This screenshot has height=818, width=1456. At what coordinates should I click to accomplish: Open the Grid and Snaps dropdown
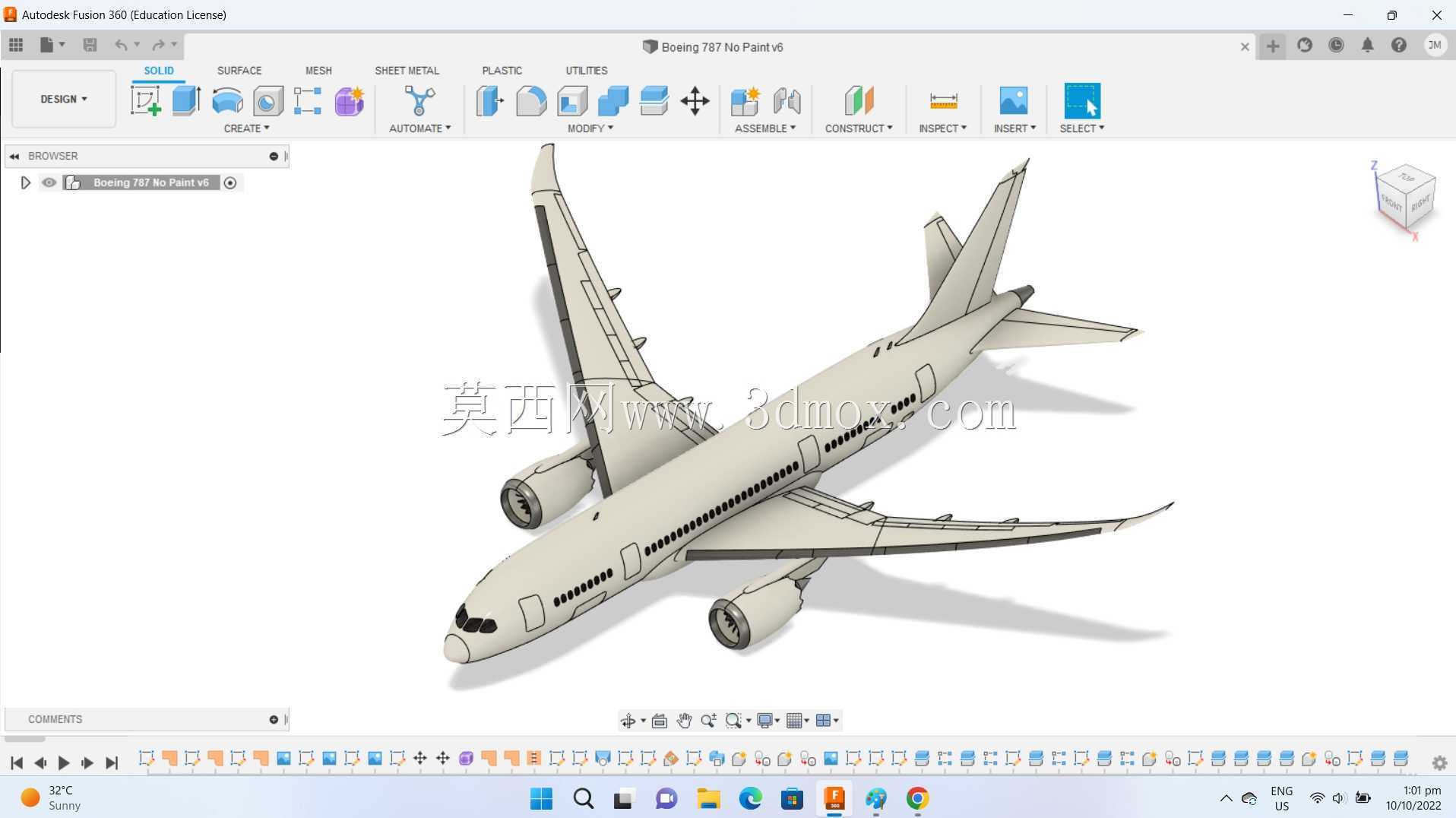(x=797, y=721)
